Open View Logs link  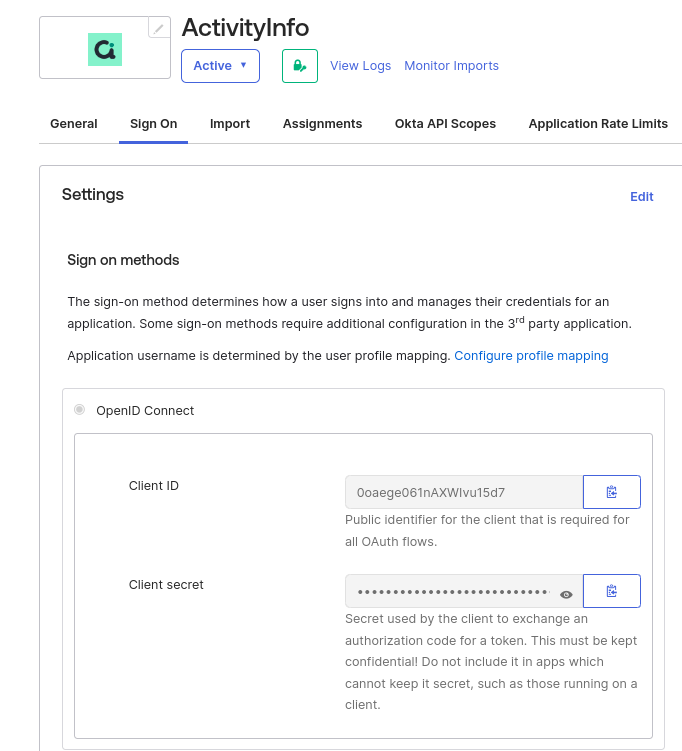tap(360, 66)
